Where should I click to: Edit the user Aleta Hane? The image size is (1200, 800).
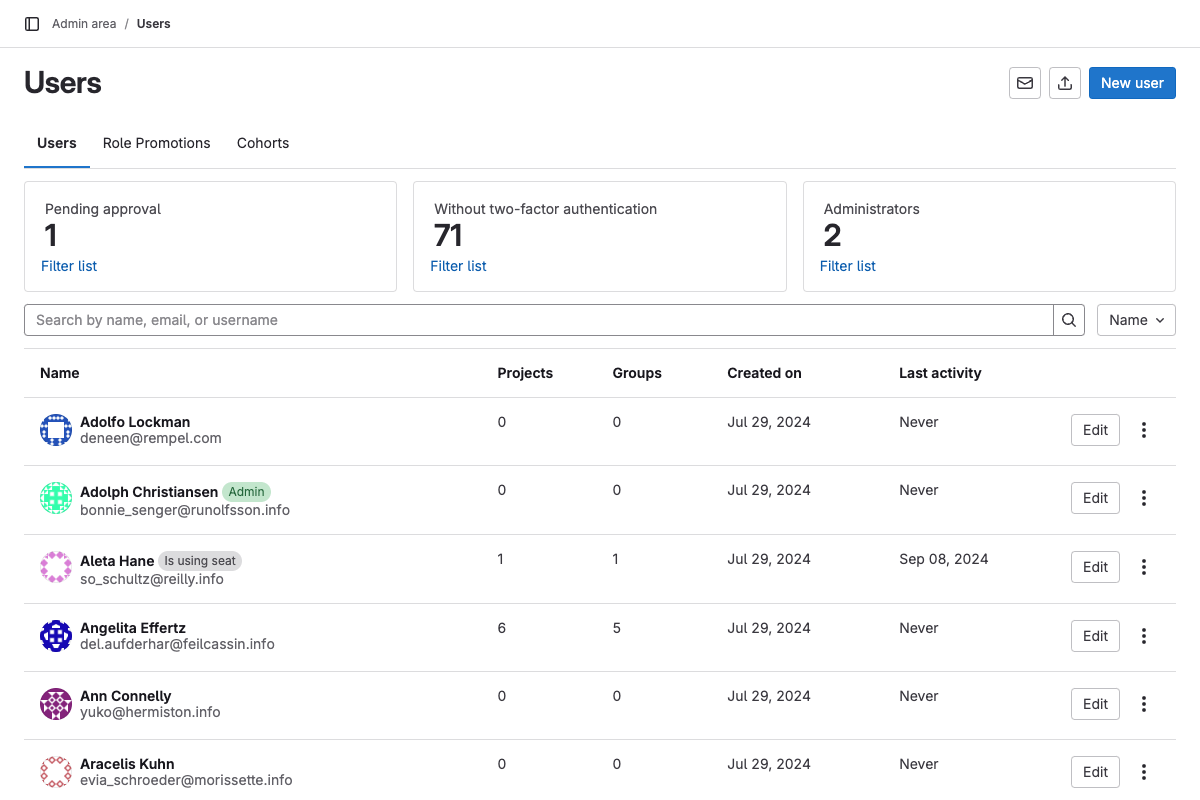(1095, 567)
